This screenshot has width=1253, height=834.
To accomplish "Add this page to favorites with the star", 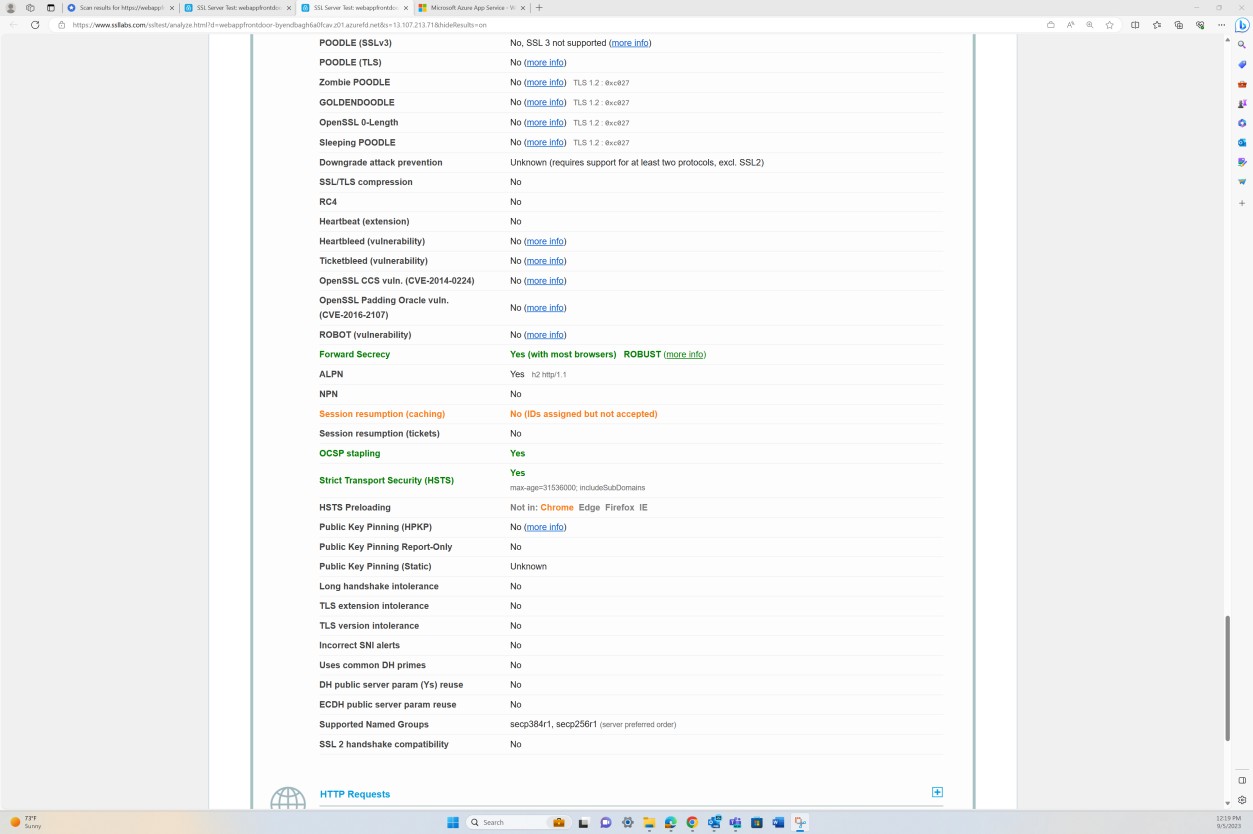I will click(1109, 25).
